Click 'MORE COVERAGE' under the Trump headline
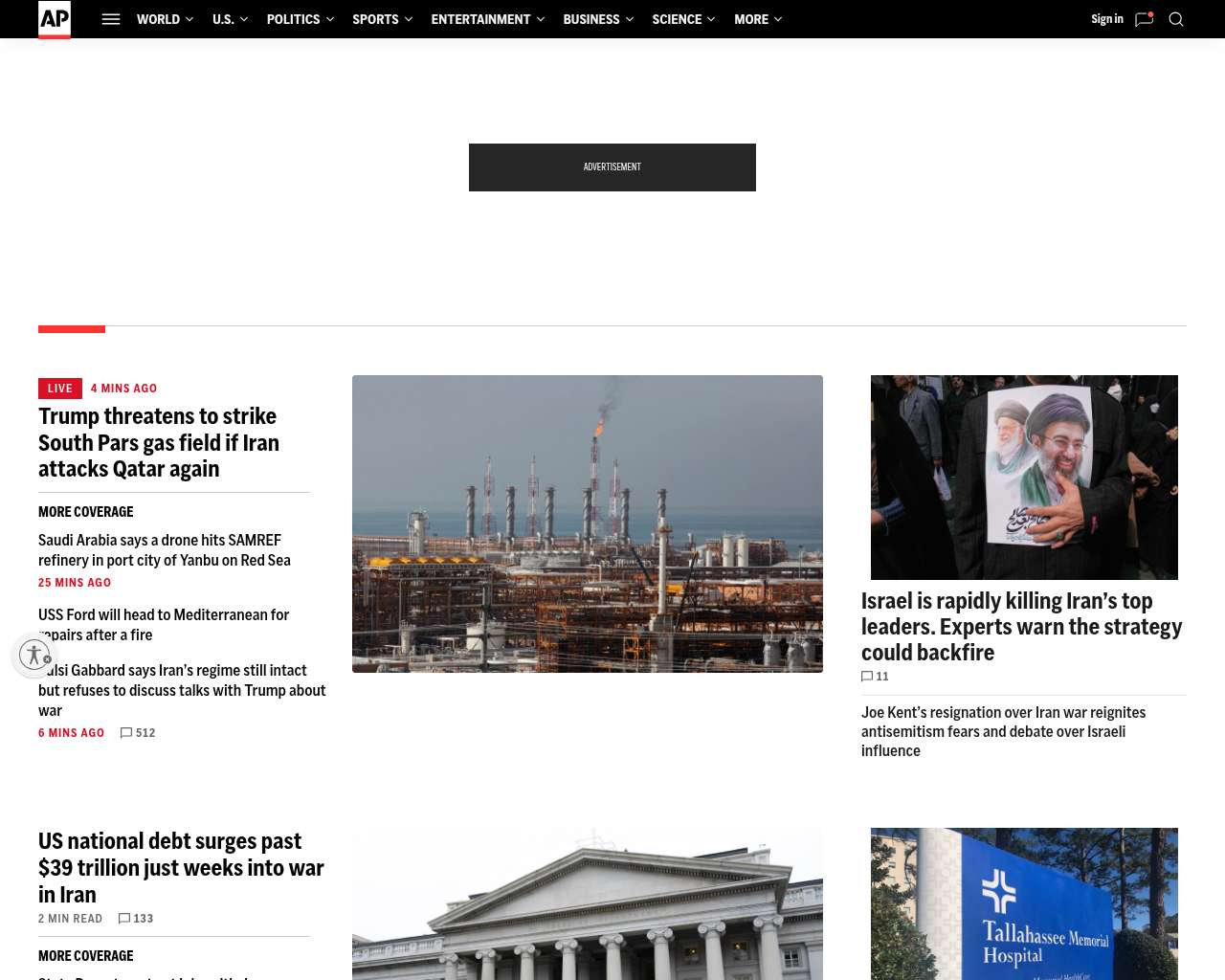 [86, 512]
